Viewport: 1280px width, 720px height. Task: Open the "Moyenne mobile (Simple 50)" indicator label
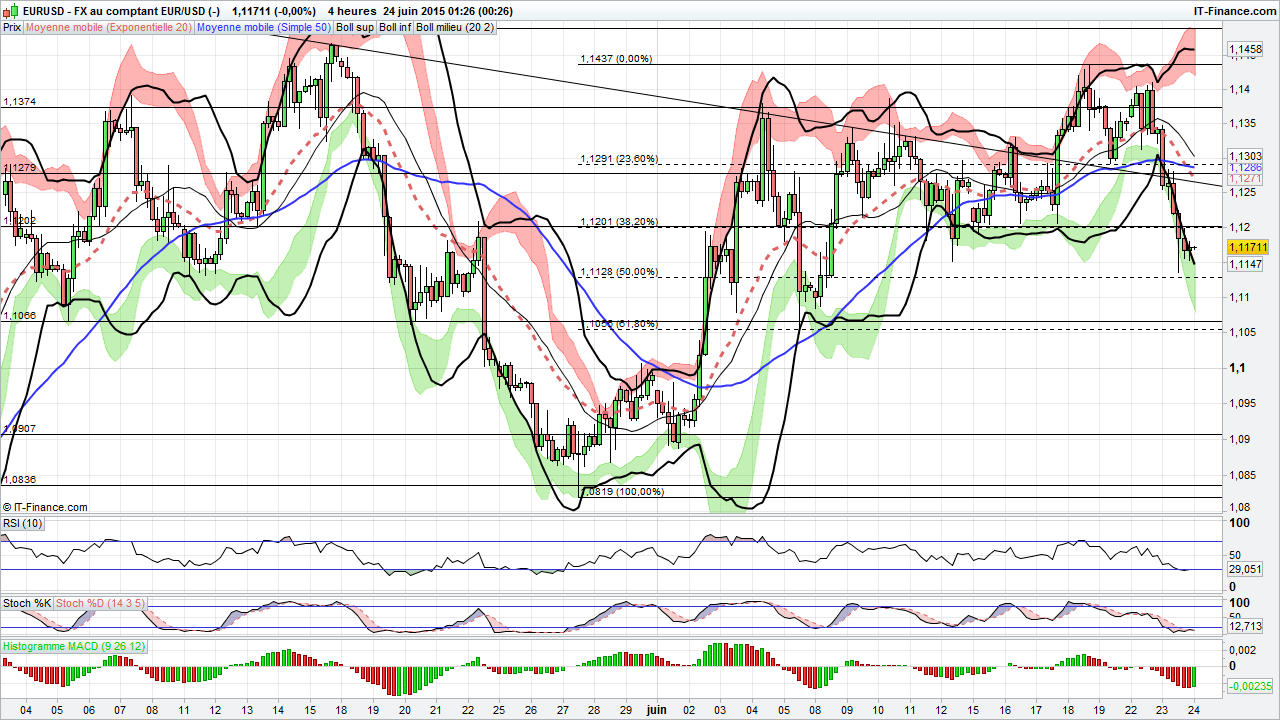click(x=260, y=28)
